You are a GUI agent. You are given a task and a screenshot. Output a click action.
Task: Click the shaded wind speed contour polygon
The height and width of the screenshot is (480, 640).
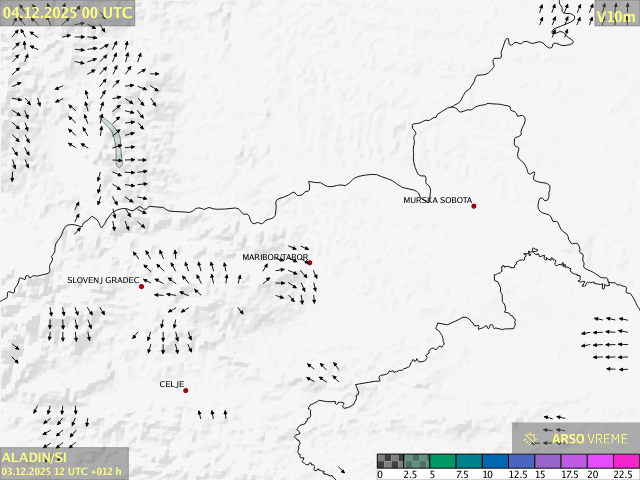pos(115,139)
